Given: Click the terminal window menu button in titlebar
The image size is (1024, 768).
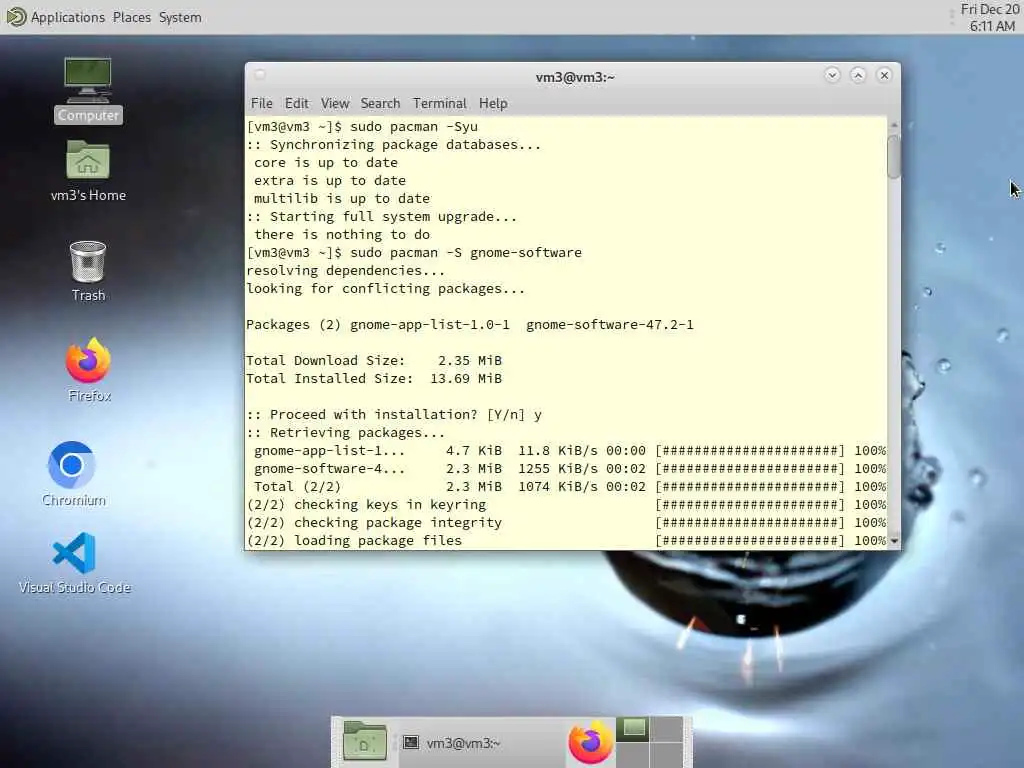Looking at the screenshot, I should (x=260, y=74).
